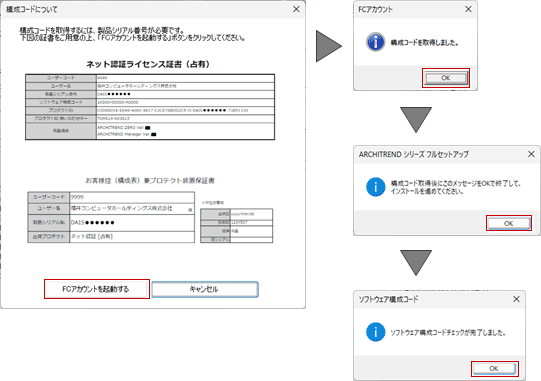Close the FCアカウント dialog

pos(468,9)
